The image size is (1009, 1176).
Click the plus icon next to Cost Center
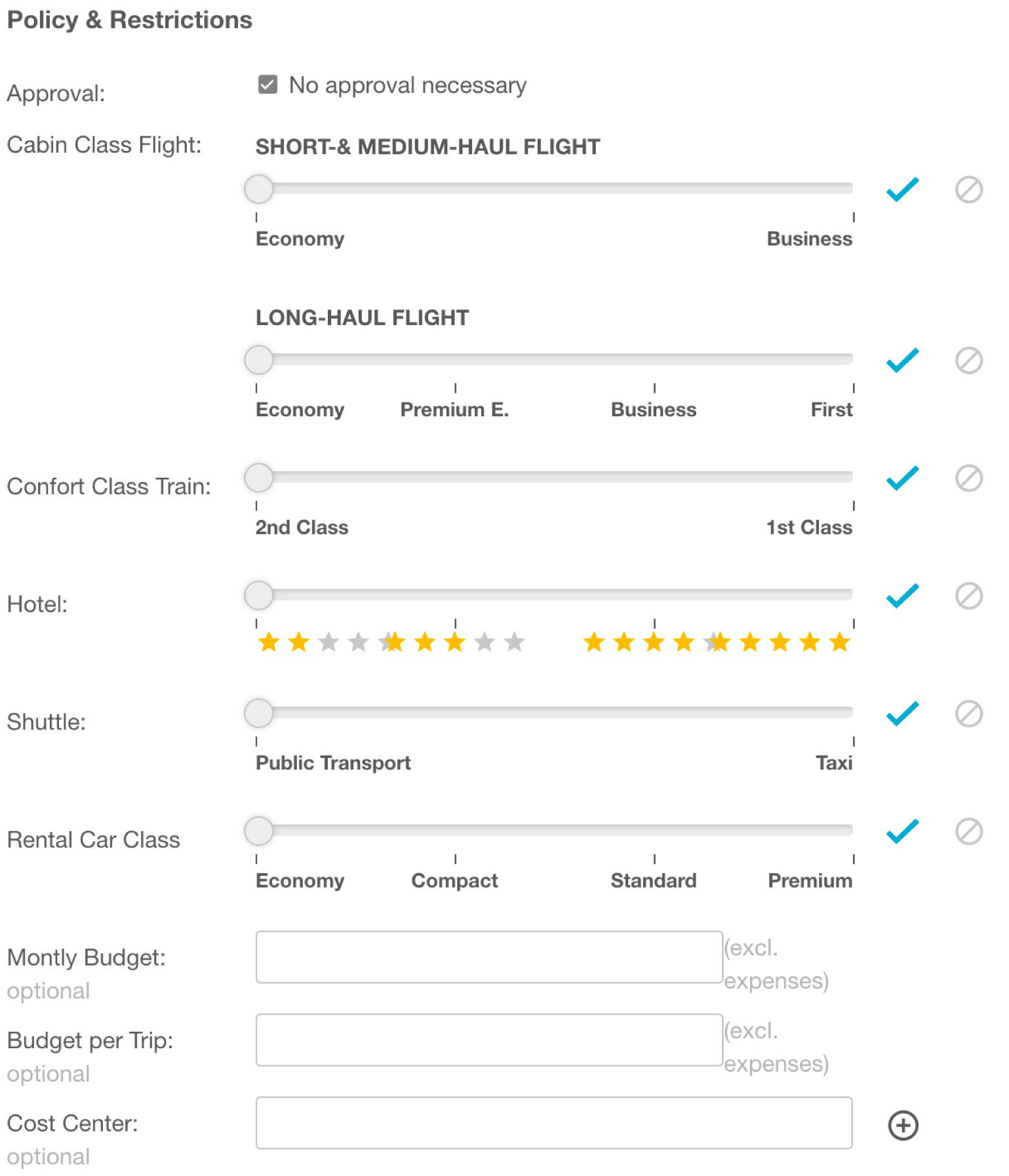903,1126
